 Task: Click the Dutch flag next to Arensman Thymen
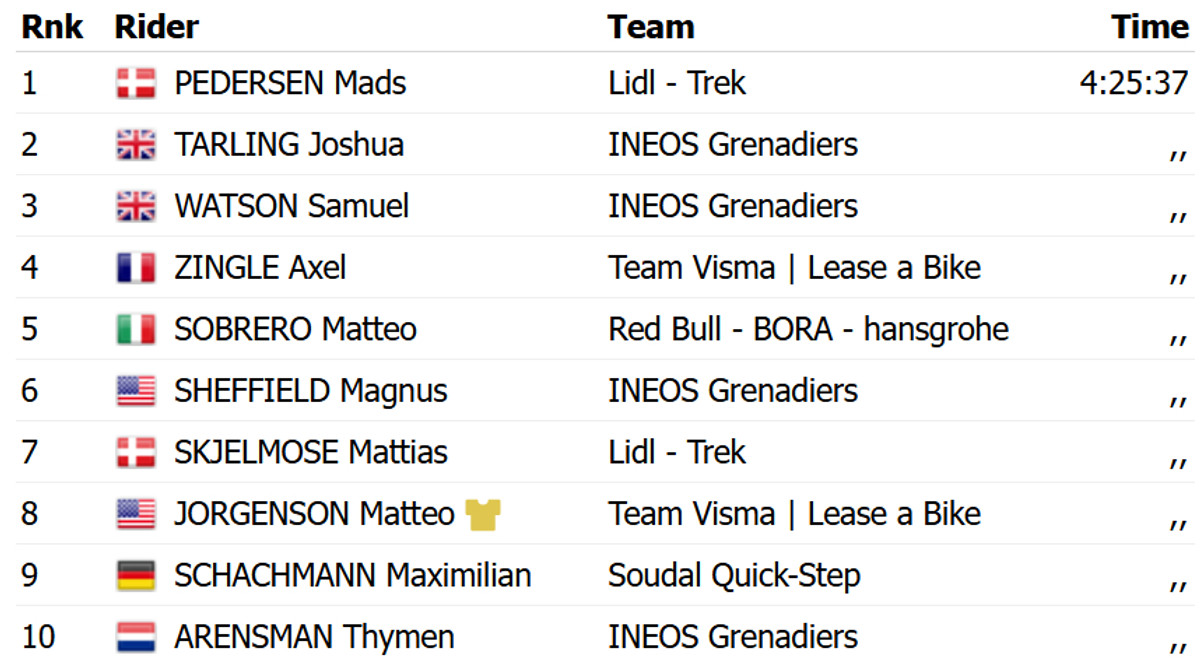[x=136, y=637]
